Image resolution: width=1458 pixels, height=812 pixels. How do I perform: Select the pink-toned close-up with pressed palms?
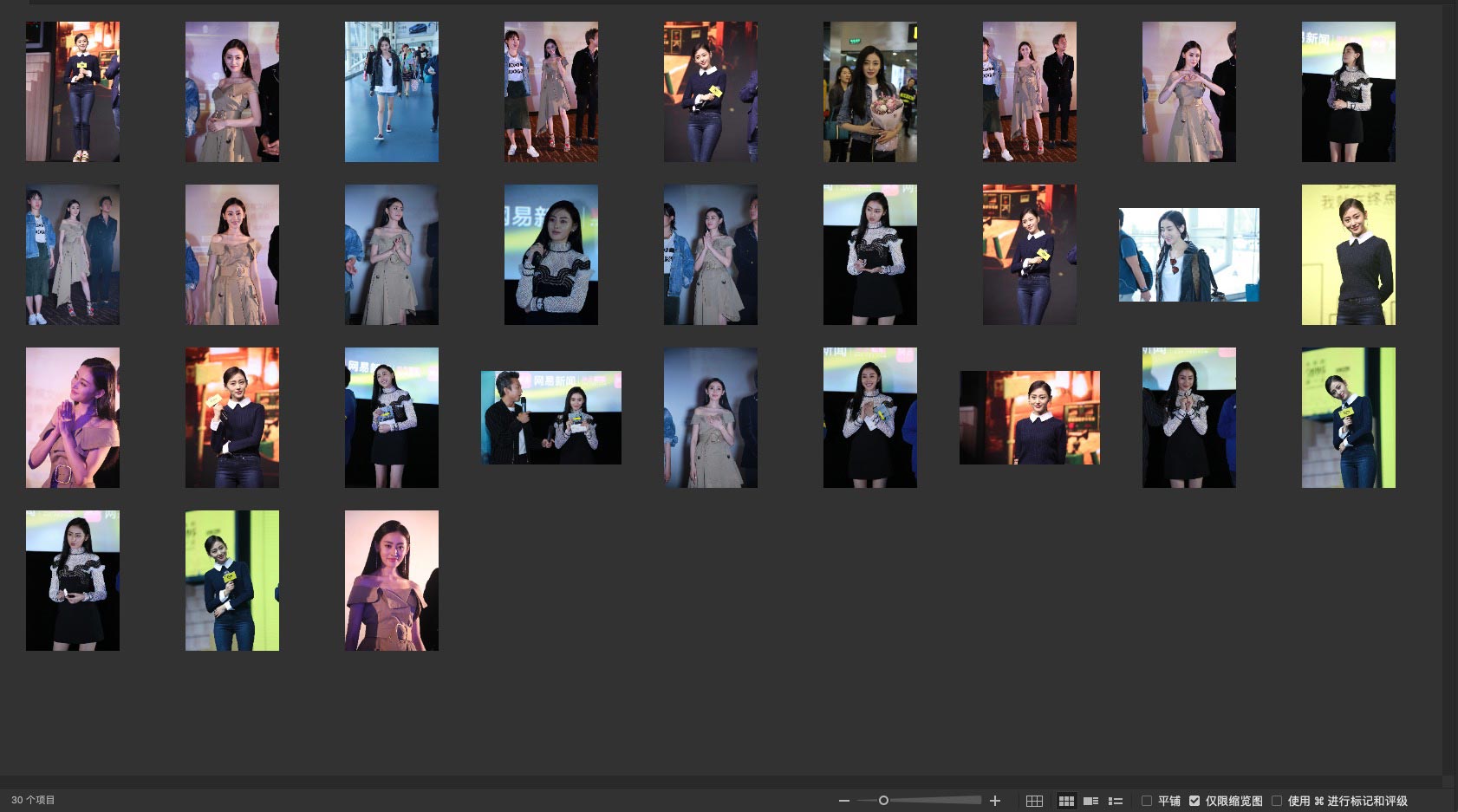tap(73, 418)
